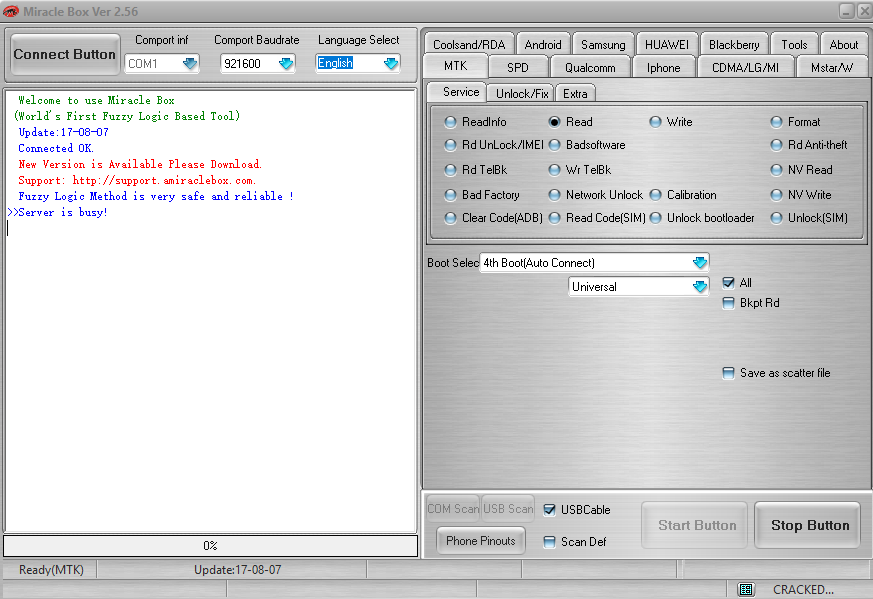Select the ReadInfo radio button
873x599 pixels.
click(x=475, y=121)
